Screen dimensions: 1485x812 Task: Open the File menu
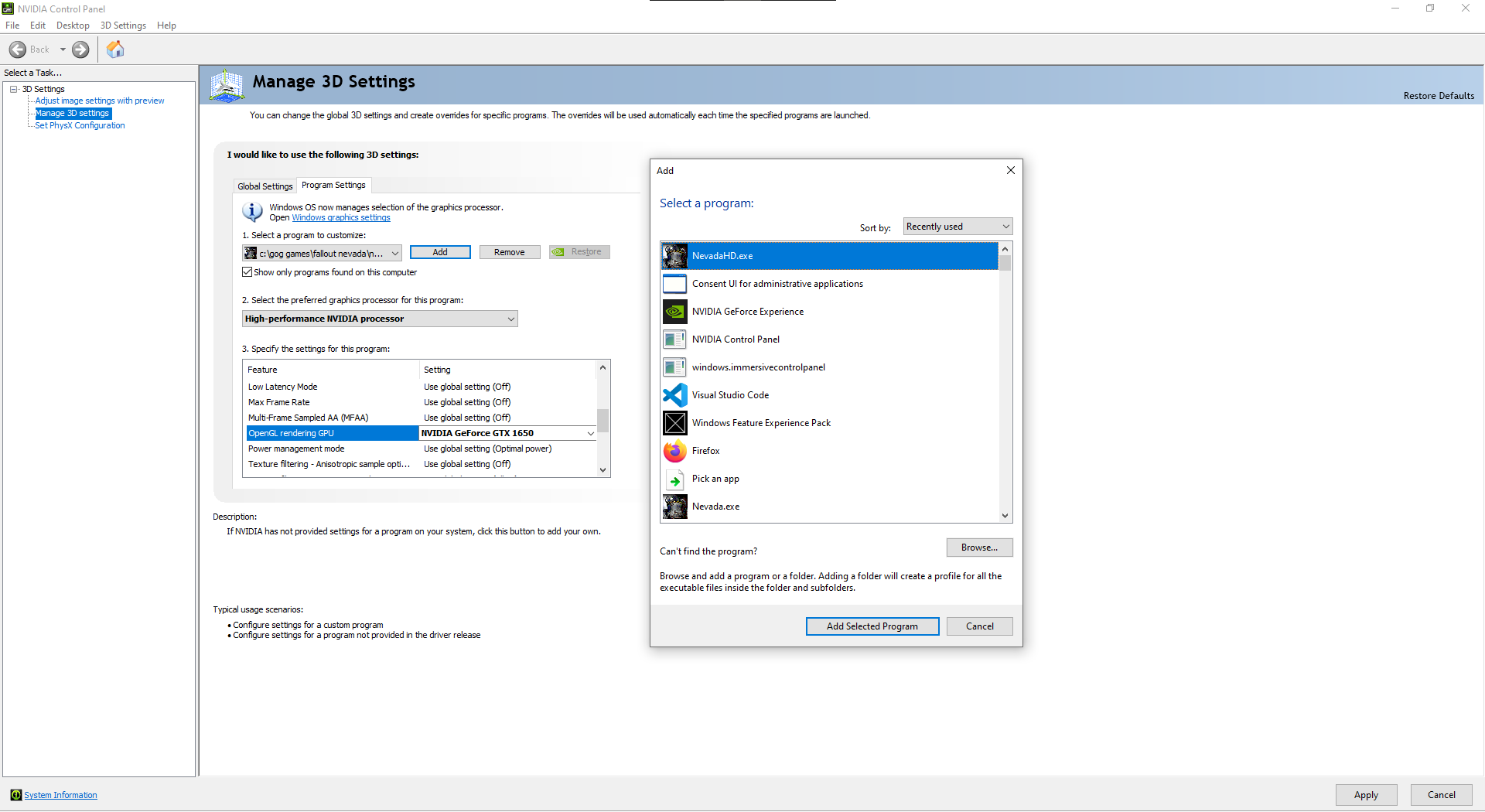tap(12, 26)
